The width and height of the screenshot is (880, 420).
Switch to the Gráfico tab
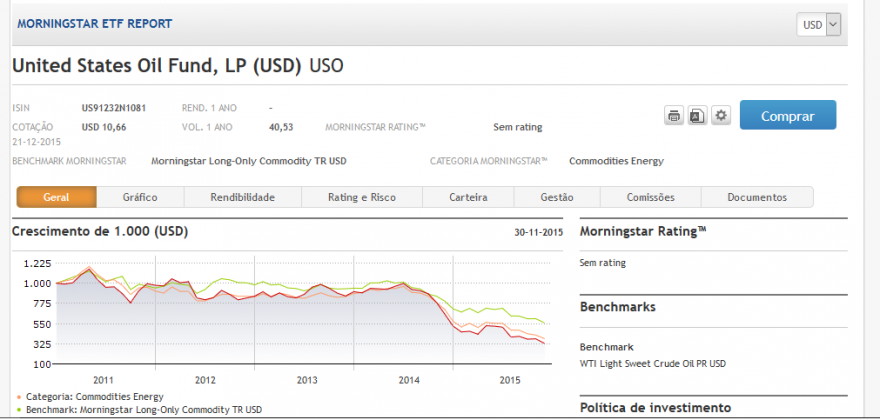(140, 197)
